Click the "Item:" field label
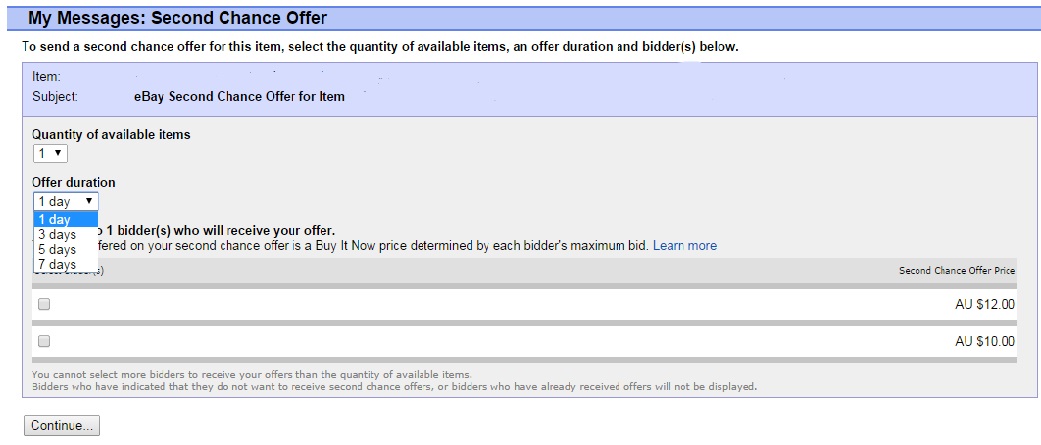The height and width of the screenshot is (445, 1041). click(x=47, y=76)
